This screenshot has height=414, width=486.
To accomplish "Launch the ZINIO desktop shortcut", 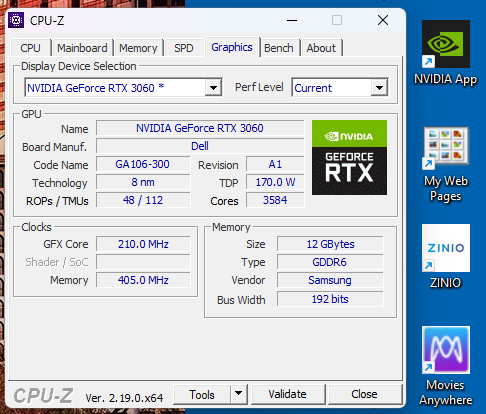I will pyautogui.click(x=446, y=256).
